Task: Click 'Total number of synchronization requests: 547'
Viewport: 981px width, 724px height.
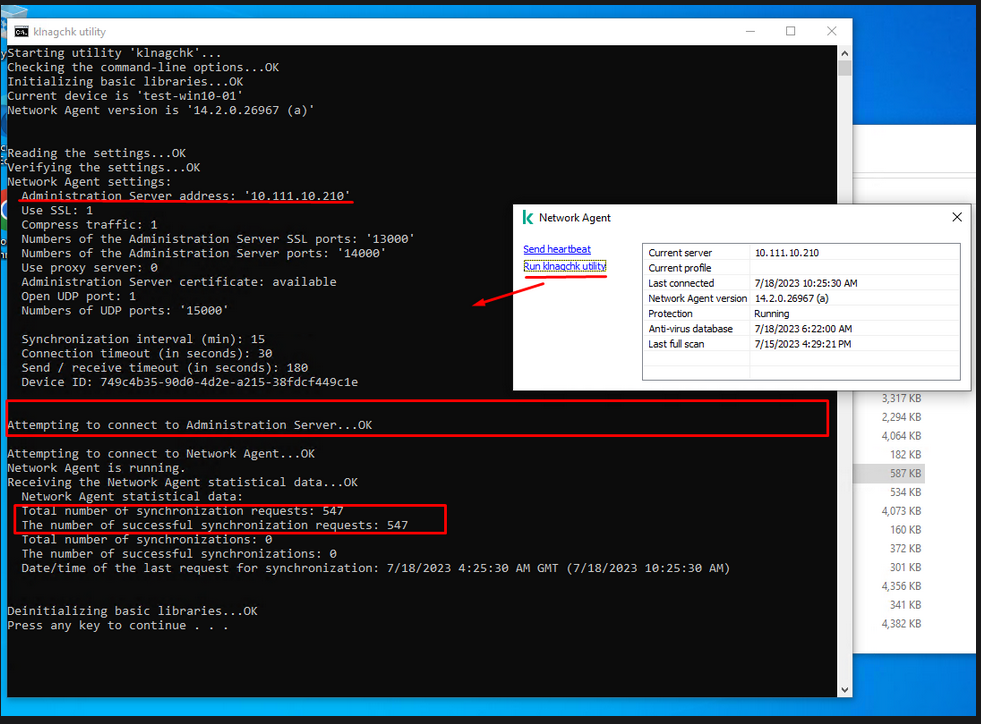Action: pos(182,511)
